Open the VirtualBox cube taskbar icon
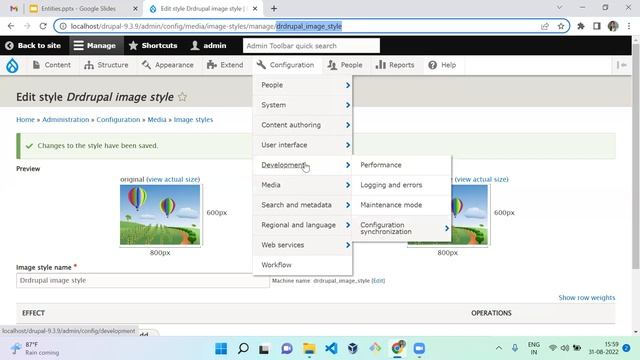This screenshot has width=640, height=360. click(353, 348)
